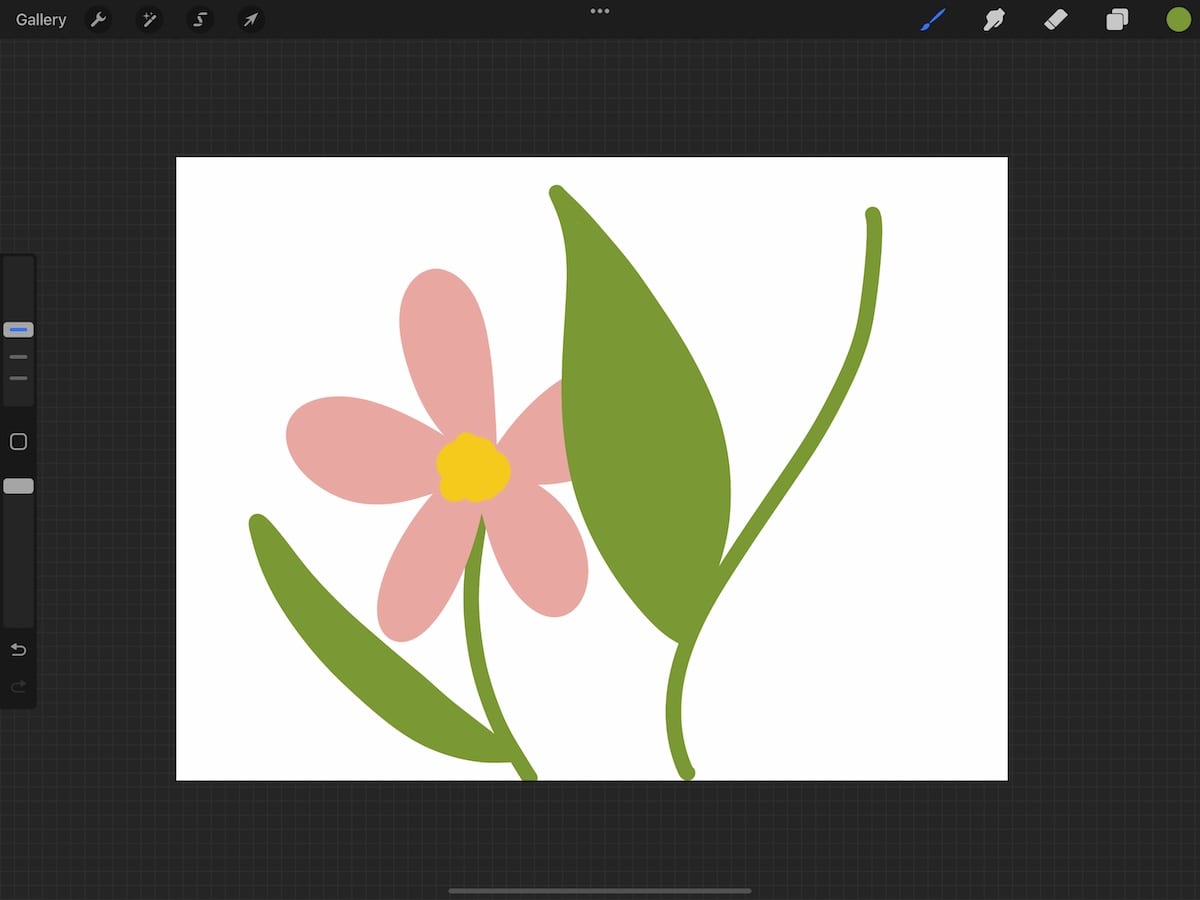This screenshot has width=1200, height=900.
Task: Open the Actions menu with the wrench icon
Action: (99, 19)
